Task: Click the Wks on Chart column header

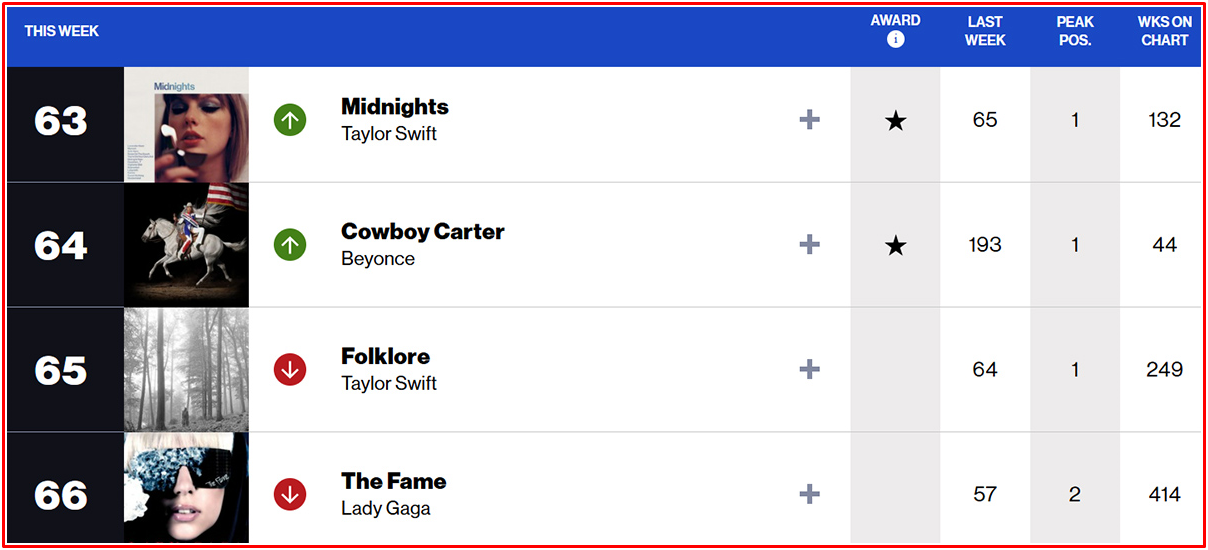Action: pyautogui.click(x=1164, y=31)
